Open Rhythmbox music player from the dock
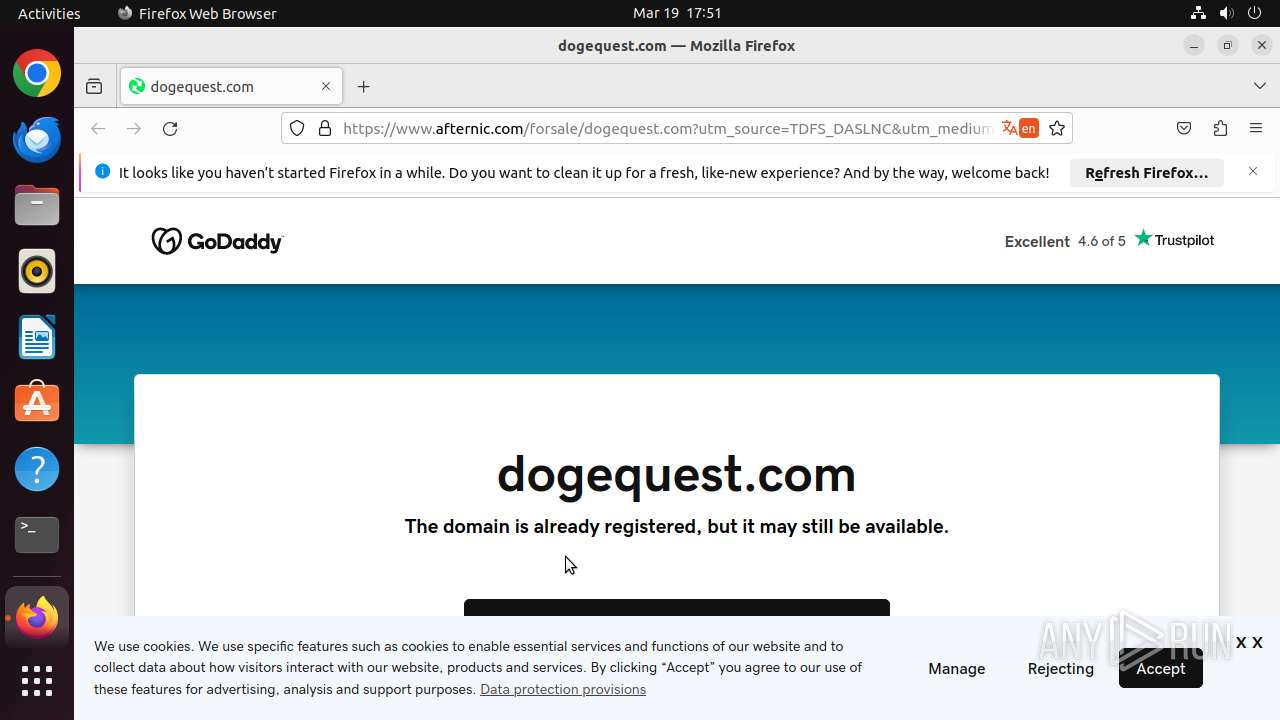1280x720 pixels. [37, 272]
